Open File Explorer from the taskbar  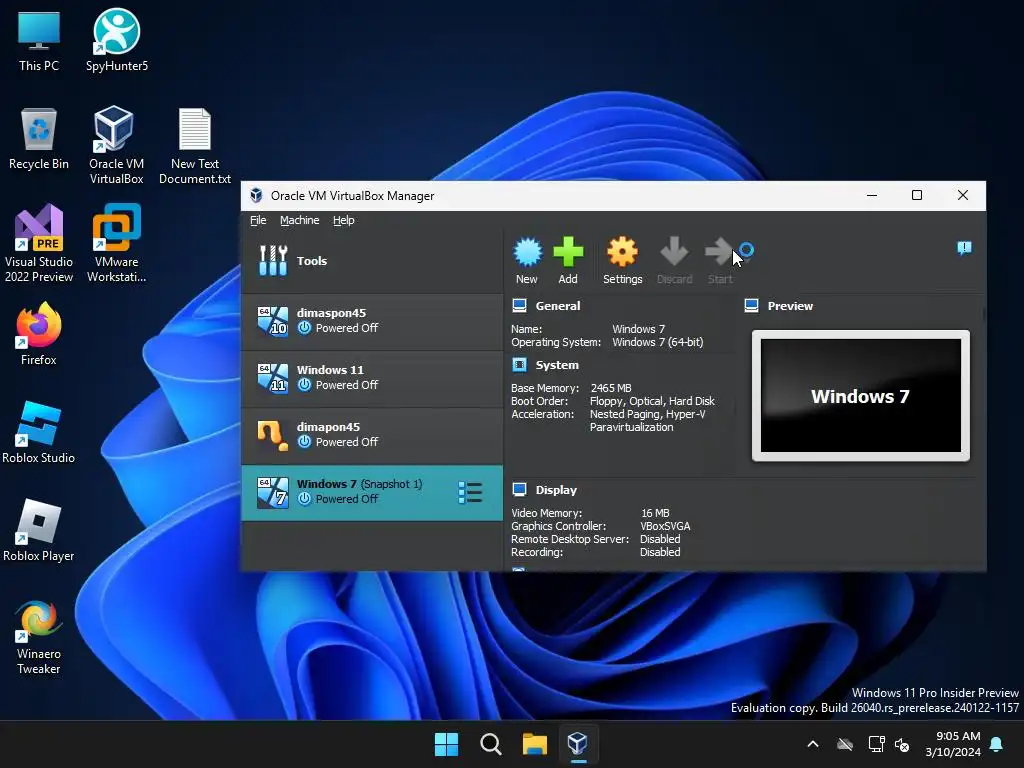click(534, 744)
